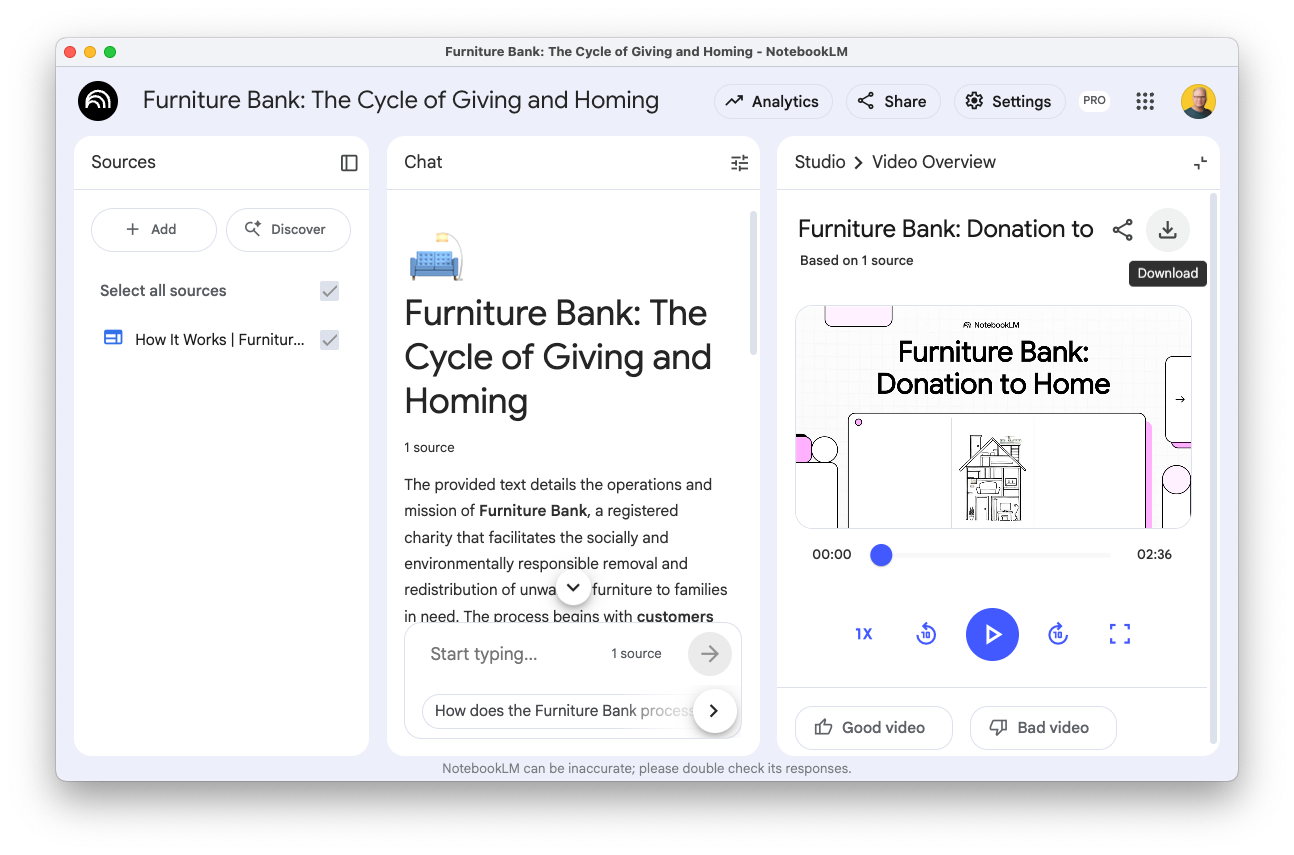Open chat configuration sliders icon

tap(739, 163)
